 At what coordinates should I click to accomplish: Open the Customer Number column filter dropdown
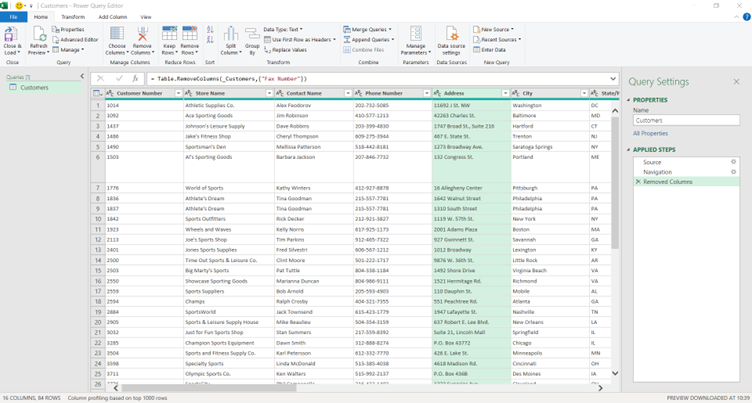click(x=178, y=94)
